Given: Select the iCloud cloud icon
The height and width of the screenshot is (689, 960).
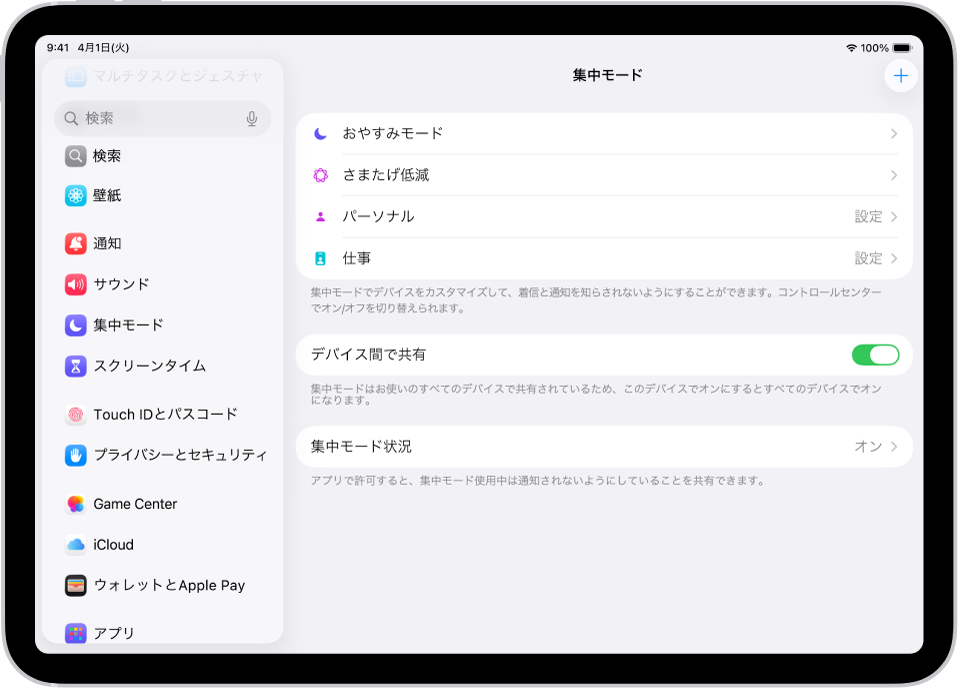Looking at the screenshot, I should 75,544.
